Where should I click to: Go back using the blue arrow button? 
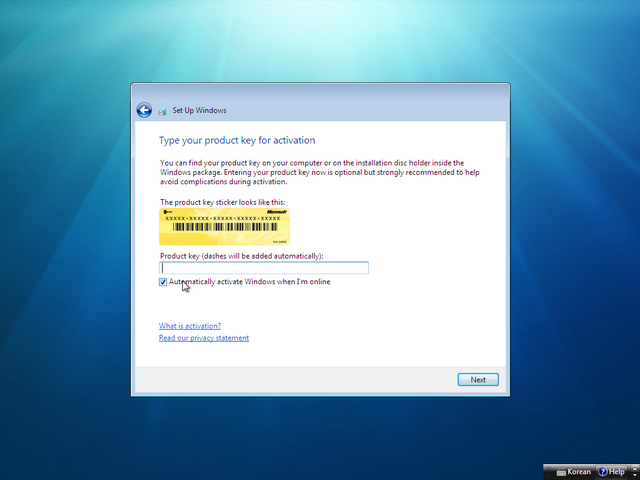[144, 110]
